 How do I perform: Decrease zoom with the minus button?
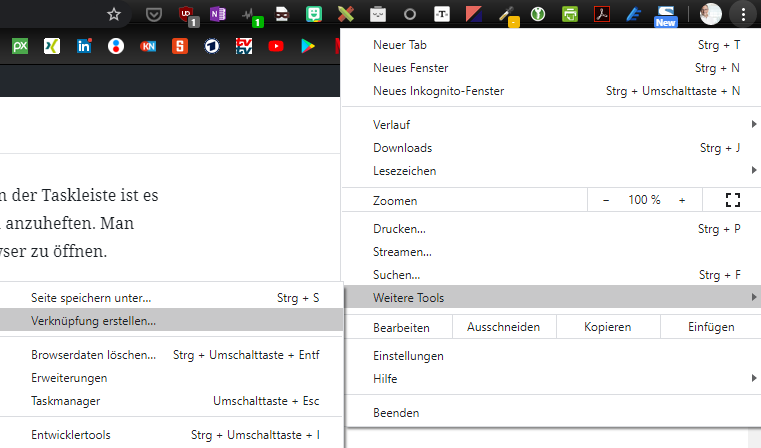(606, 200)
